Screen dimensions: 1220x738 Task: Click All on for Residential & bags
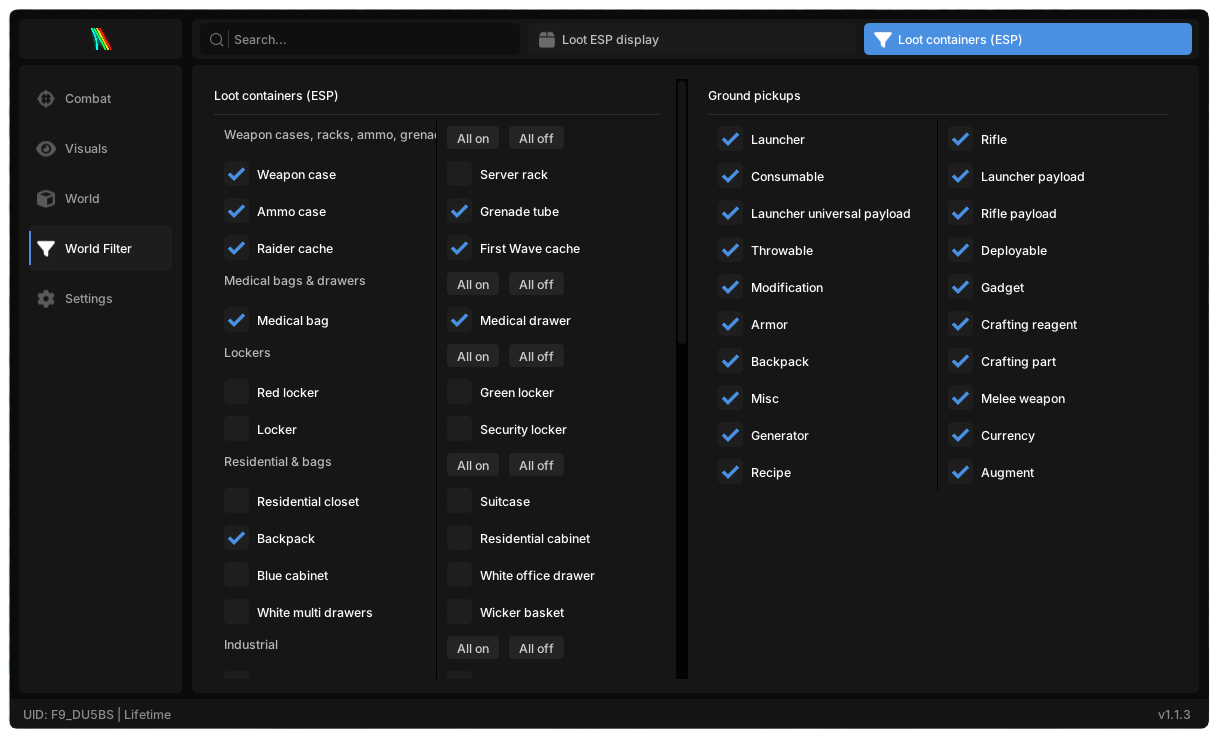473,465
